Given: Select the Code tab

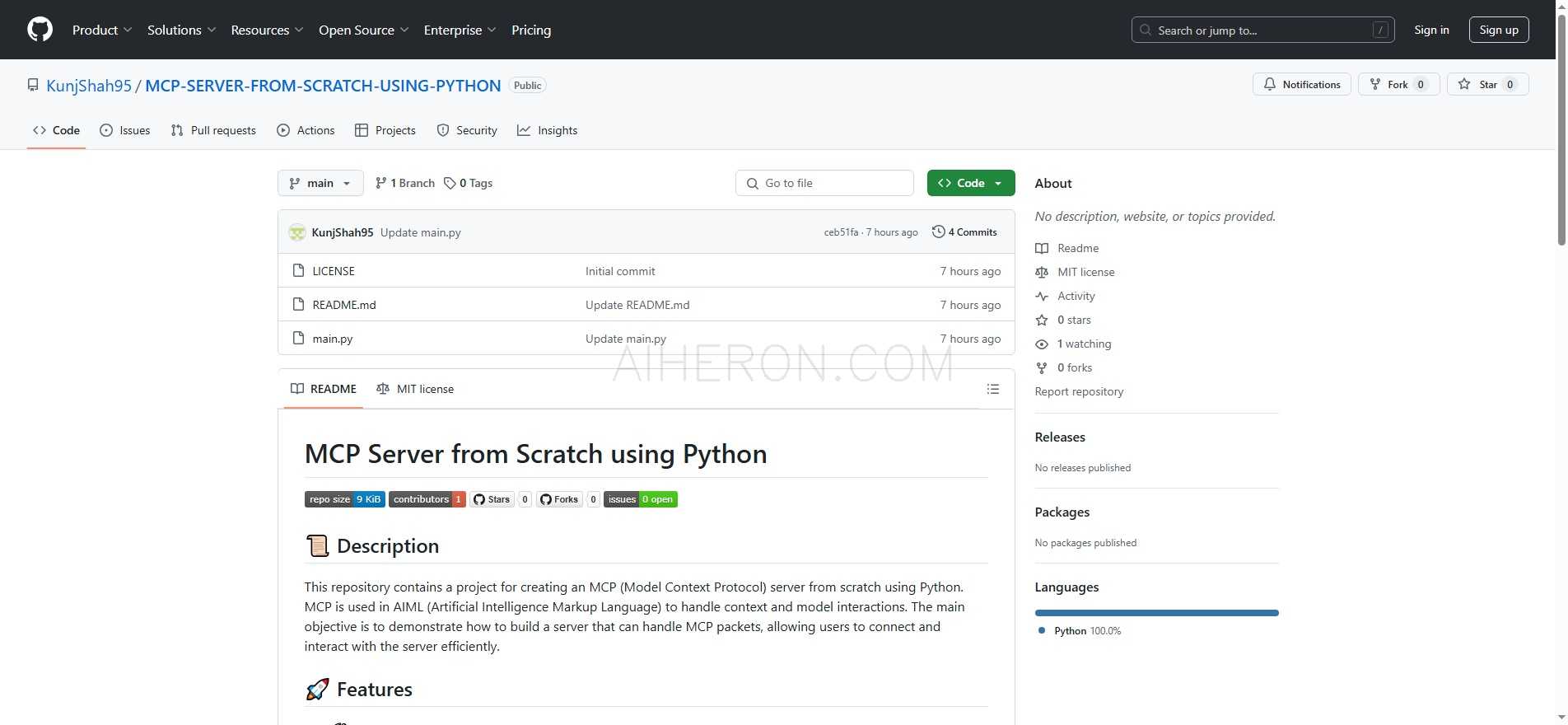Looking at the screenshot, I should coord(56,130).
